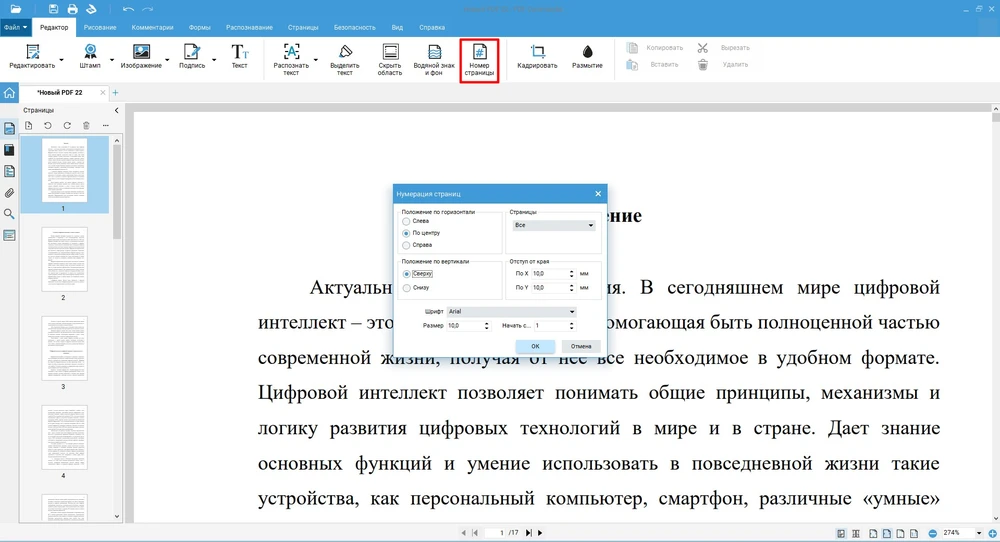Click the Выделить текст highlighter icon
The image size is (1000, 542).
pos(345,52)
